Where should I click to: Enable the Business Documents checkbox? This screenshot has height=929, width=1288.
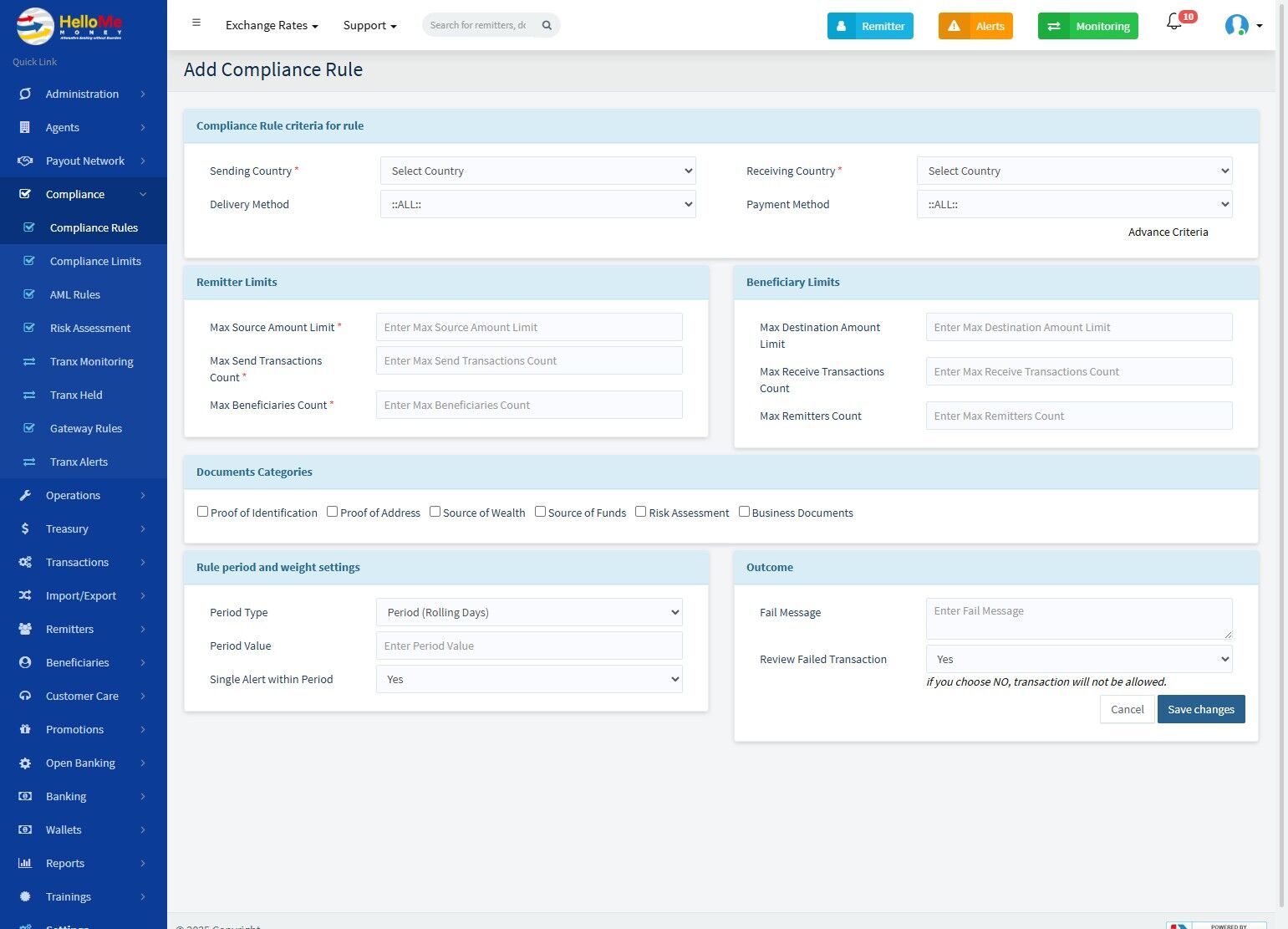[744, 512]
